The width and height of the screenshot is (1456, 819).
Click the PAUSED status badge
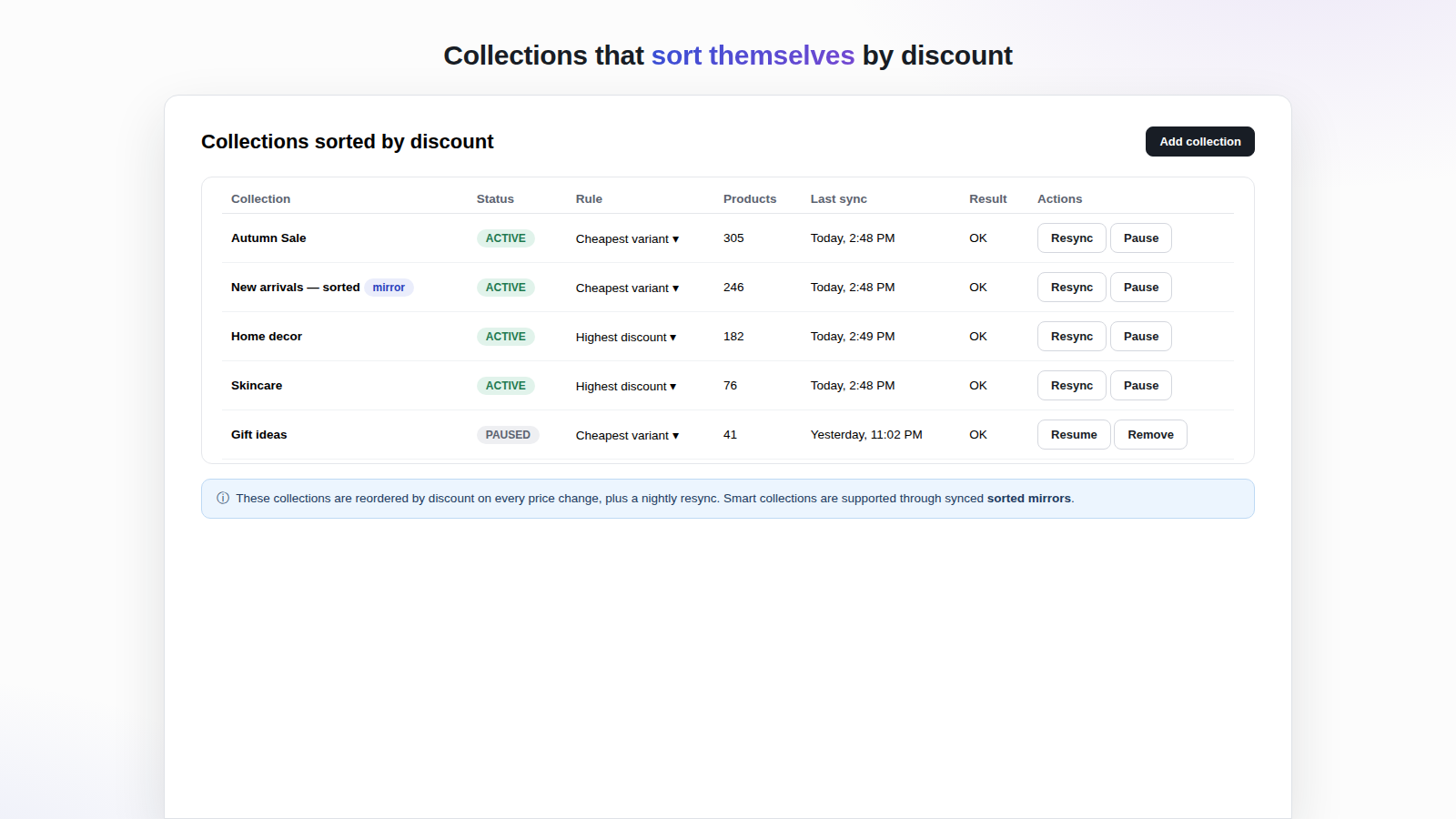[x=508, y=435]
